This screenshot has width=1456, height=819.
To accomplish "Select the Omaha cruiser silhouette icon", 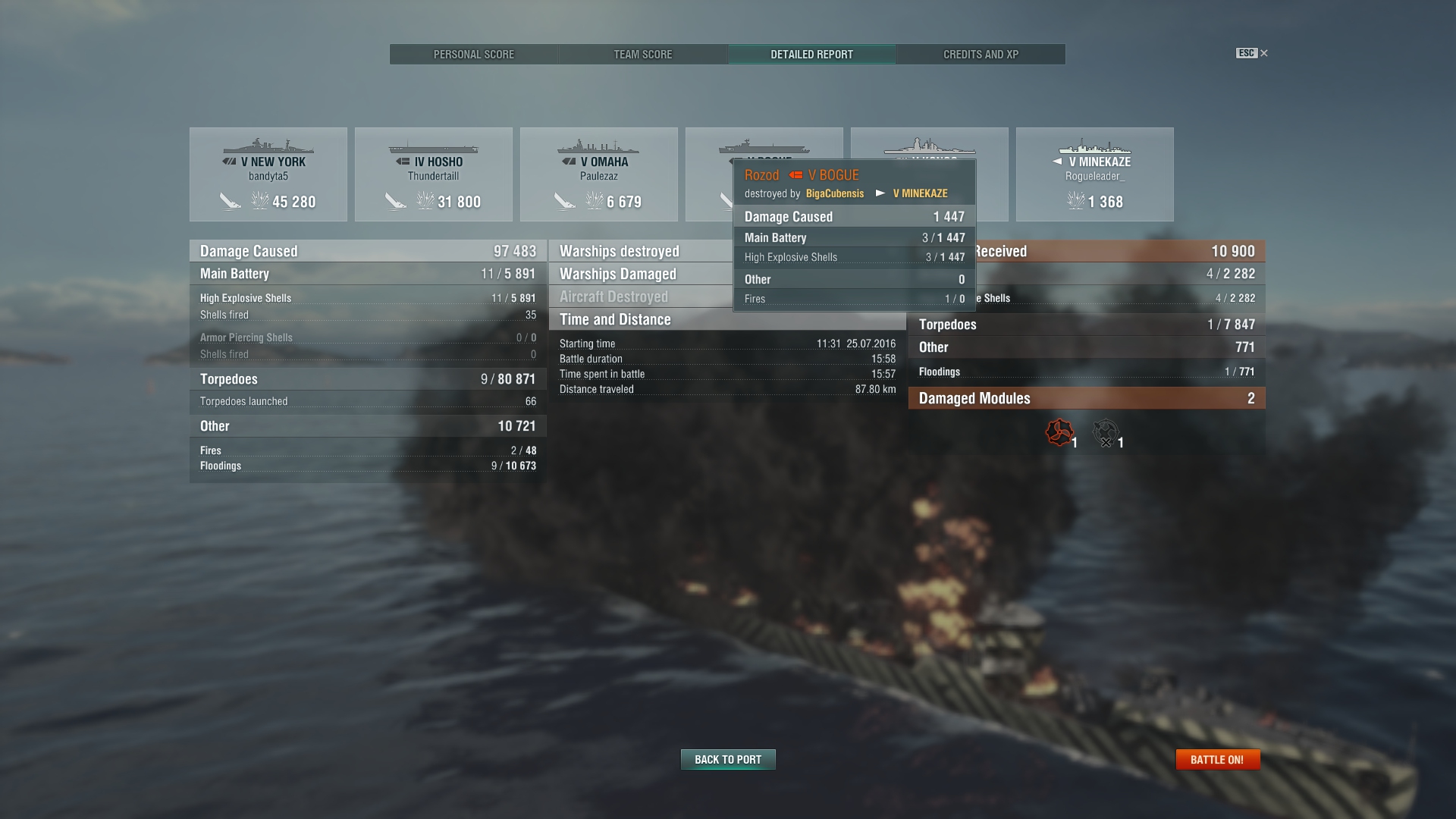I will (598, 146).
